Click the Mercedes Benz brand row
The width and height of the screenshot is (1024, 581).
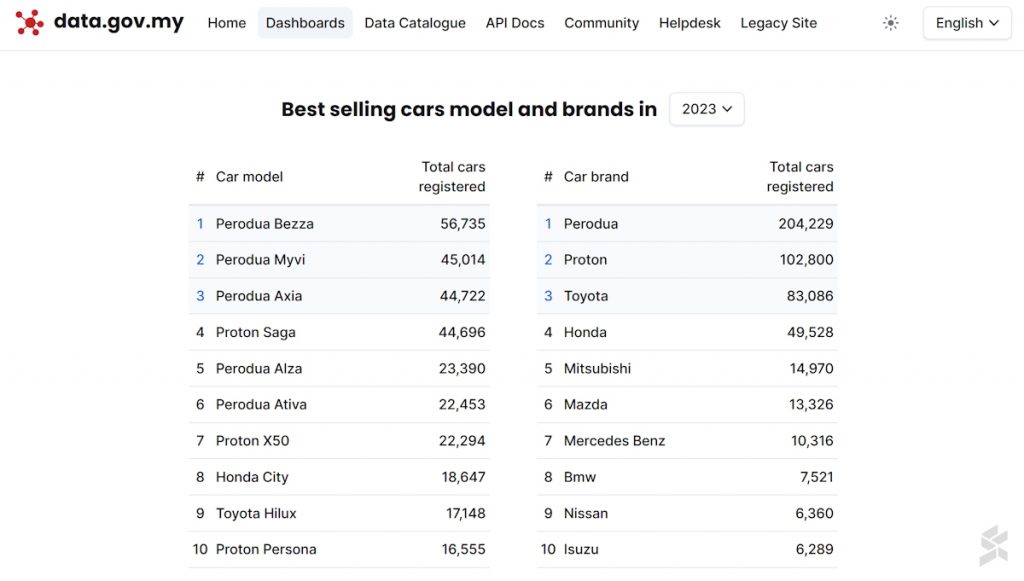pos(687,441)
